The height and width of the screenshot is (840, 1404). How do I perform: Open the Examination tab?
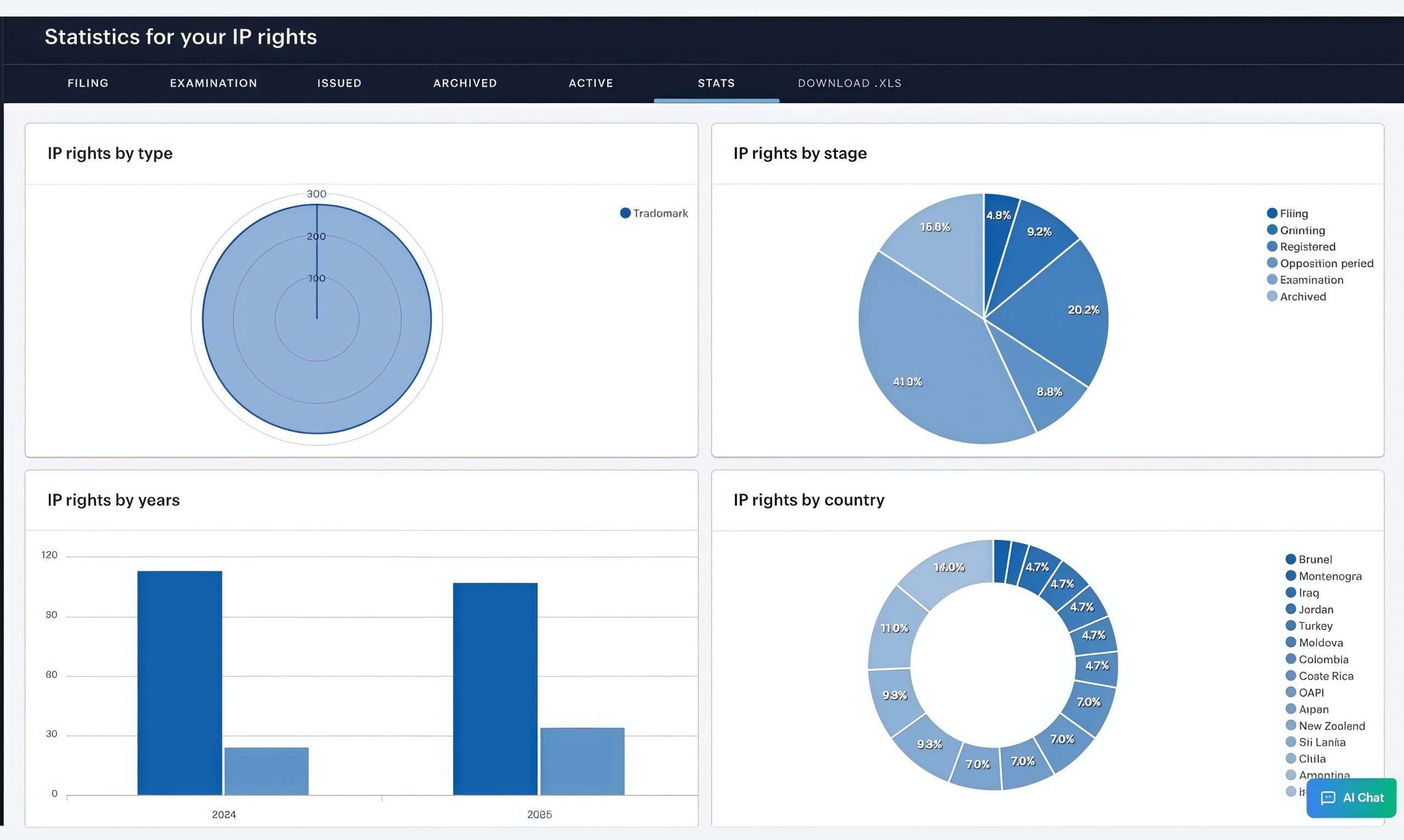pyautogui.click(x=213, y=83)
